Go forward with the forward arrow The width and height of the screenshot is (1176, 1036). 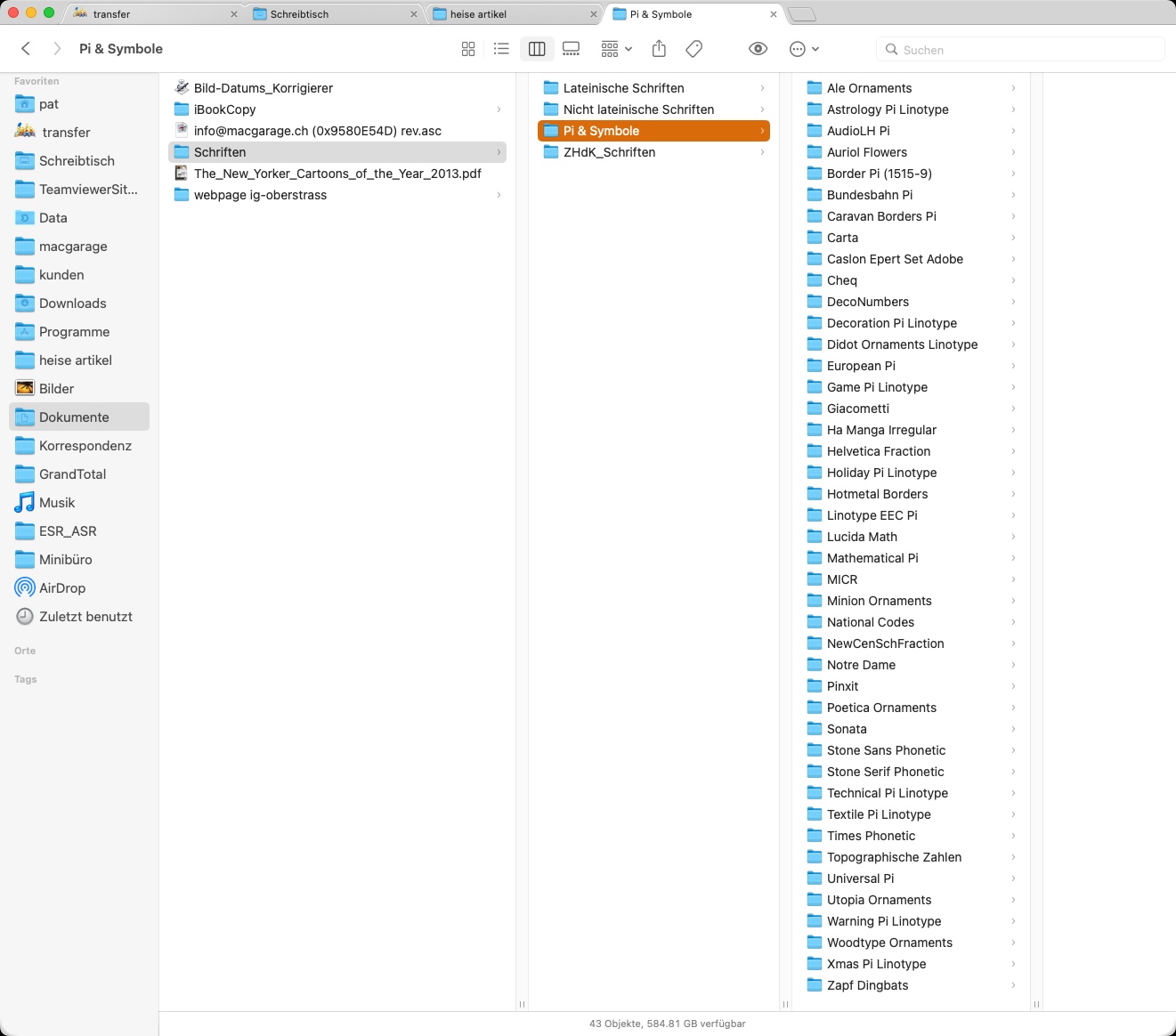click(57, 49)
